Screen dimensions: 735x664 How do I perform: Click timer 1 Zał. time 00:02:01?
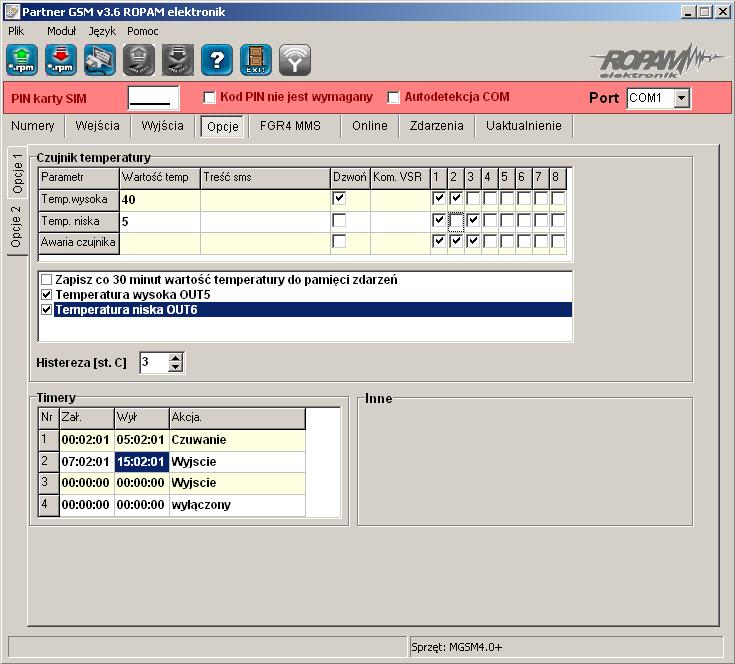(87, 440)
